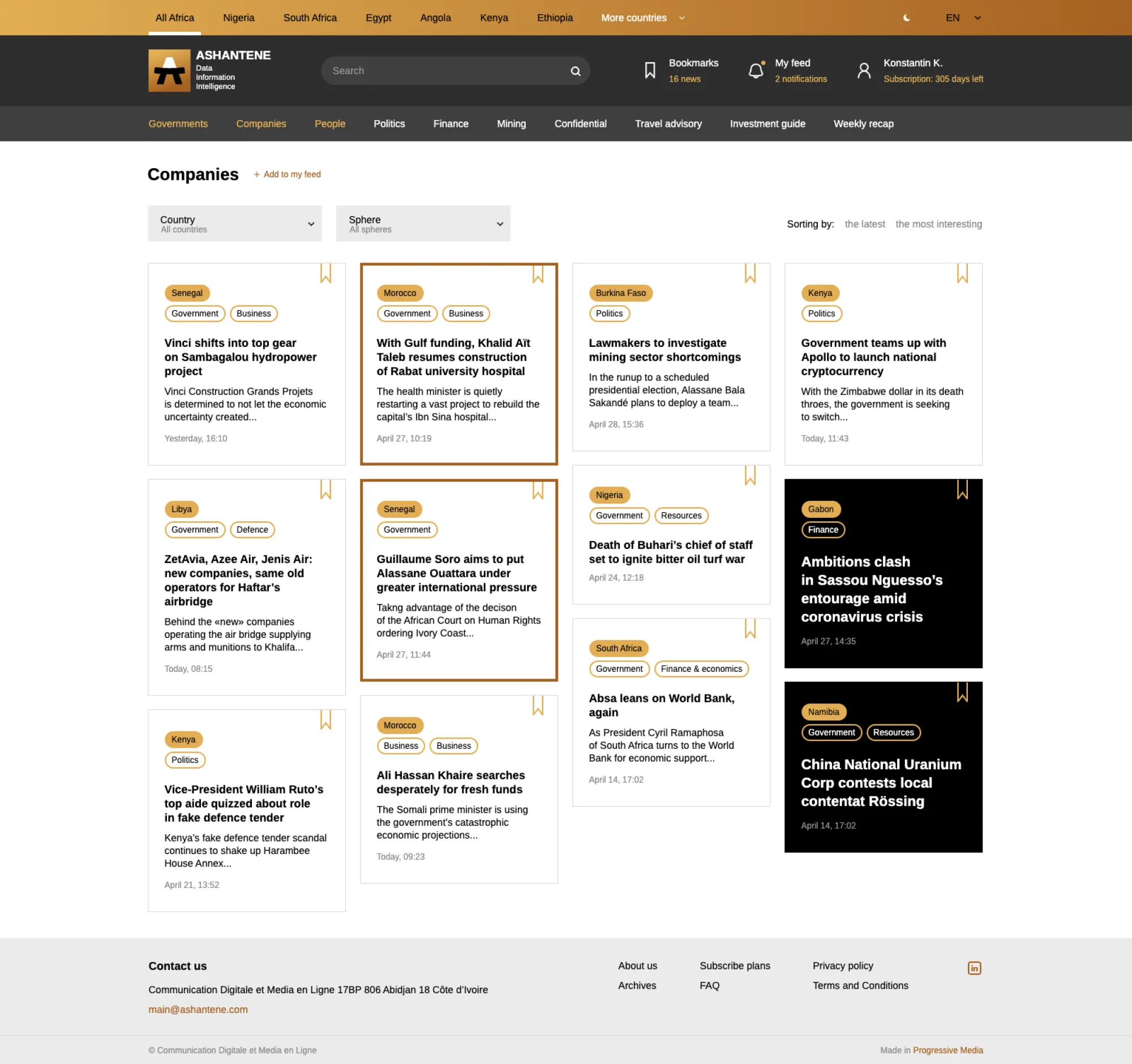Image resolution: width=1132 pixels, height=1064 pixels.
Task: Bookmark the Guillaume Soro article
Action: tap(538, 490)
